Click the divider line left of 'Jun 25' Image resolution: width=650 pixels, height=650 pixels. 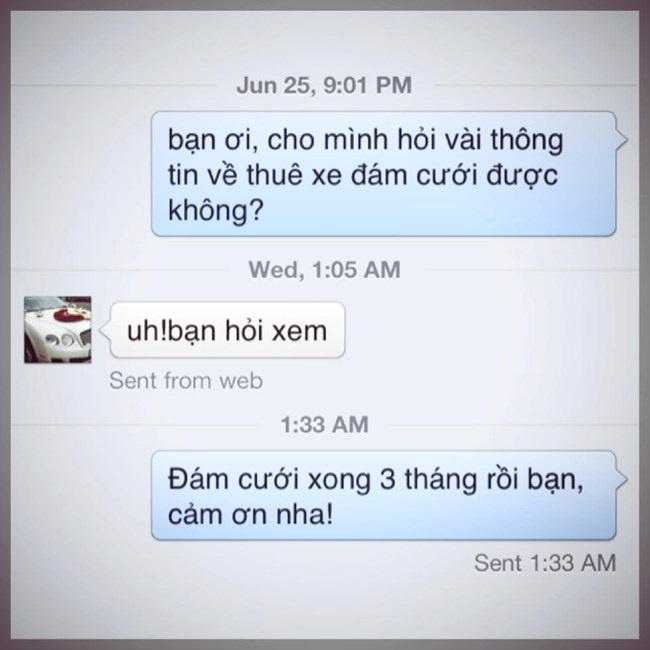[x=114, y=85]
